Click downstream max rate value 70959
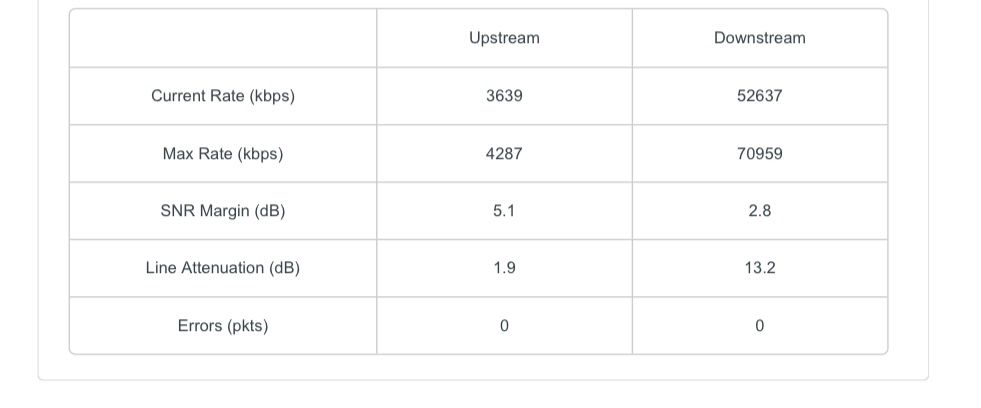Screen dimensions: 981x408 759,154
